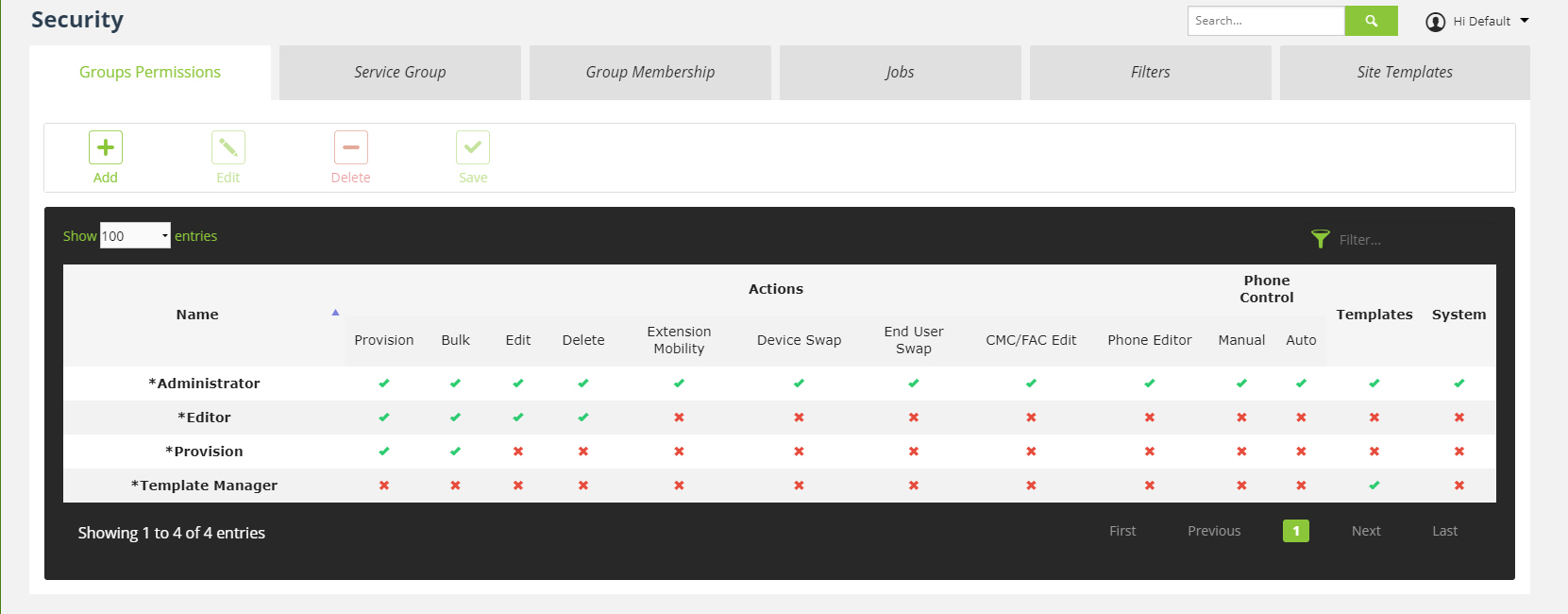Switch to the Service Group tab
The image size is (1568, 614).
point(400,73)
